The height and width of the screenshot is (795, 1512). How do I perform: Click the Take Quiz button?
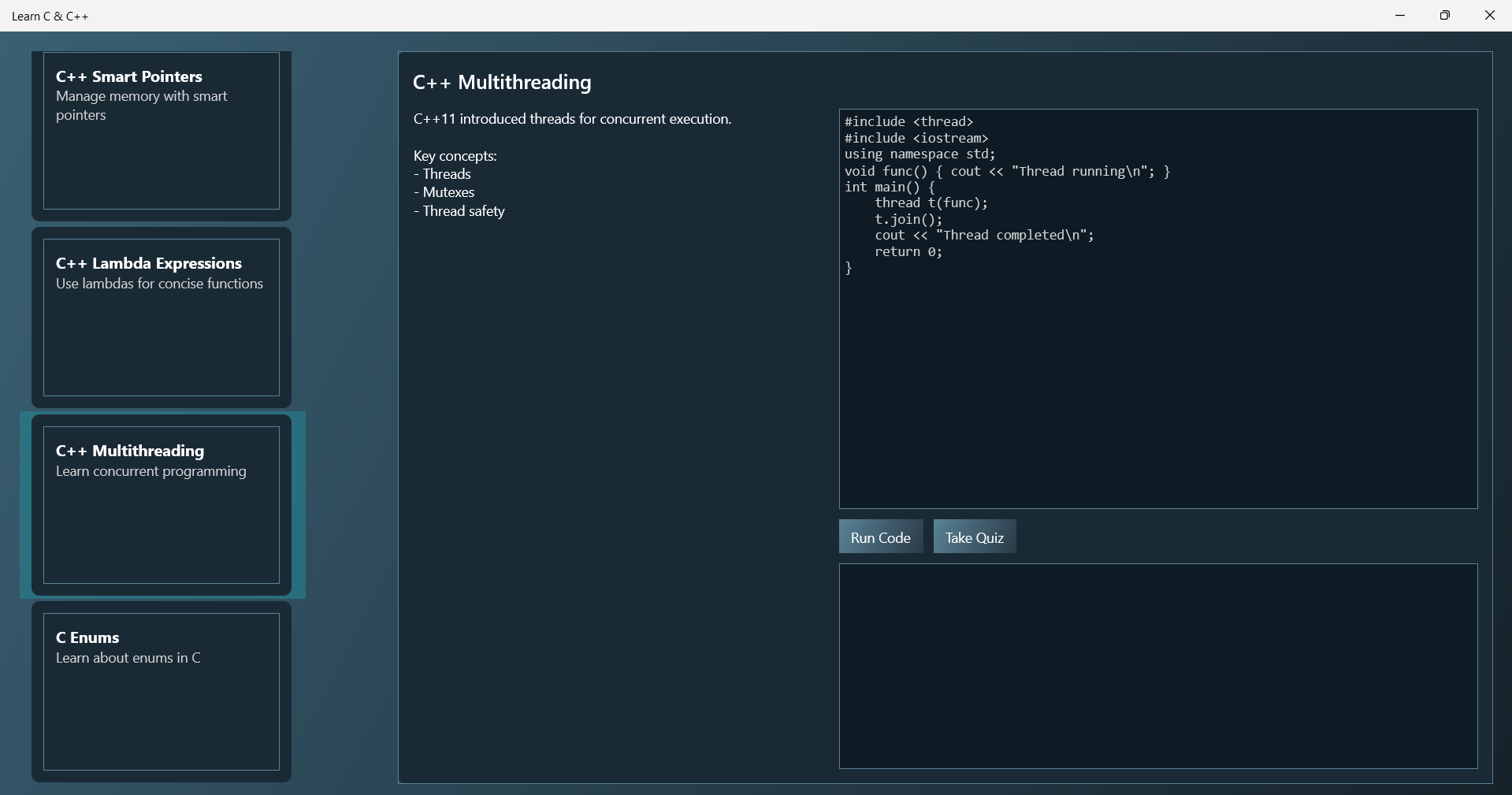click(x=973, y=537)
